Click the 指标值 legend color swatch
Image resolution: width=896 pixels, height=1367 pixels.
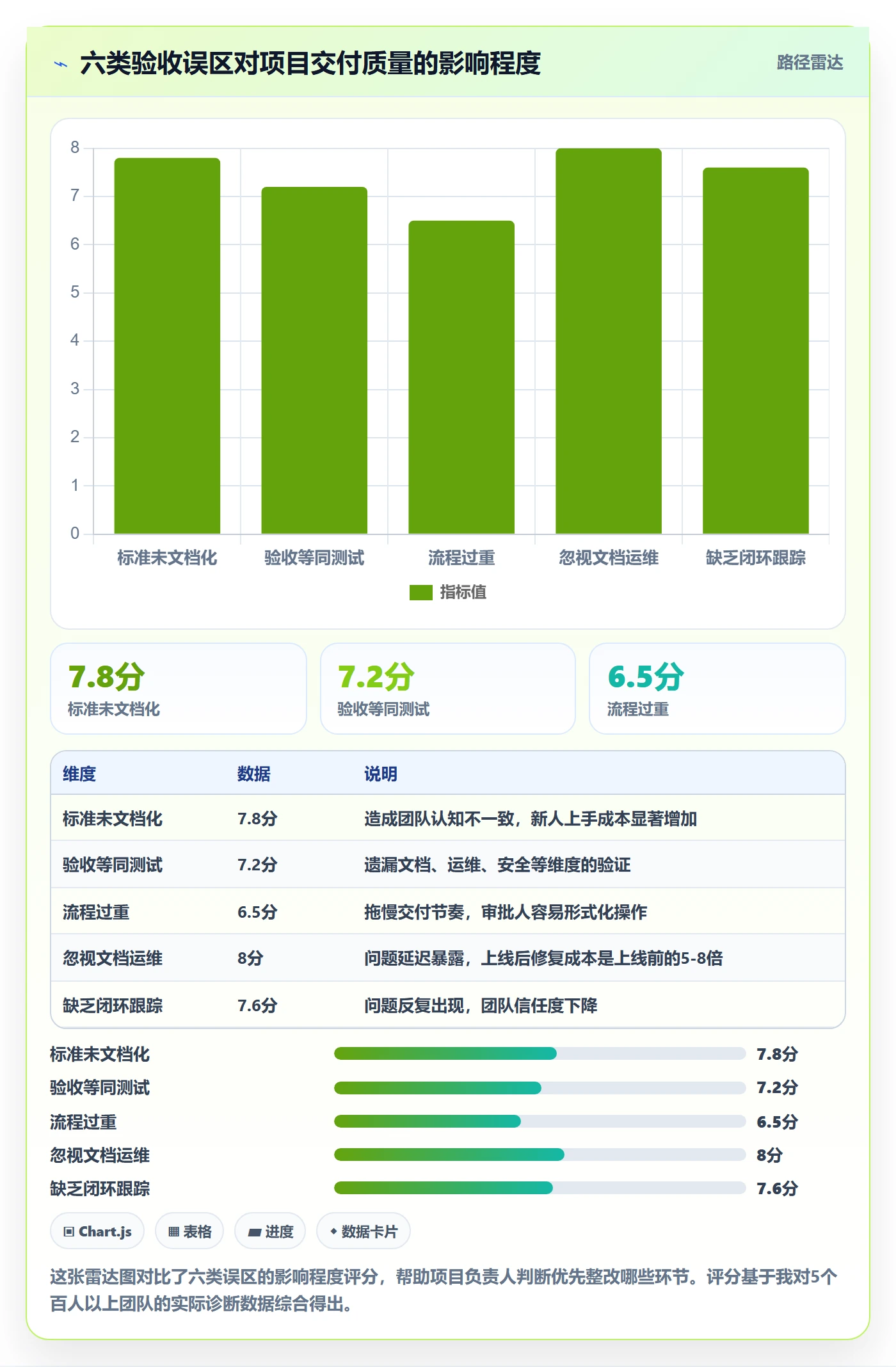tap(421, 593)
